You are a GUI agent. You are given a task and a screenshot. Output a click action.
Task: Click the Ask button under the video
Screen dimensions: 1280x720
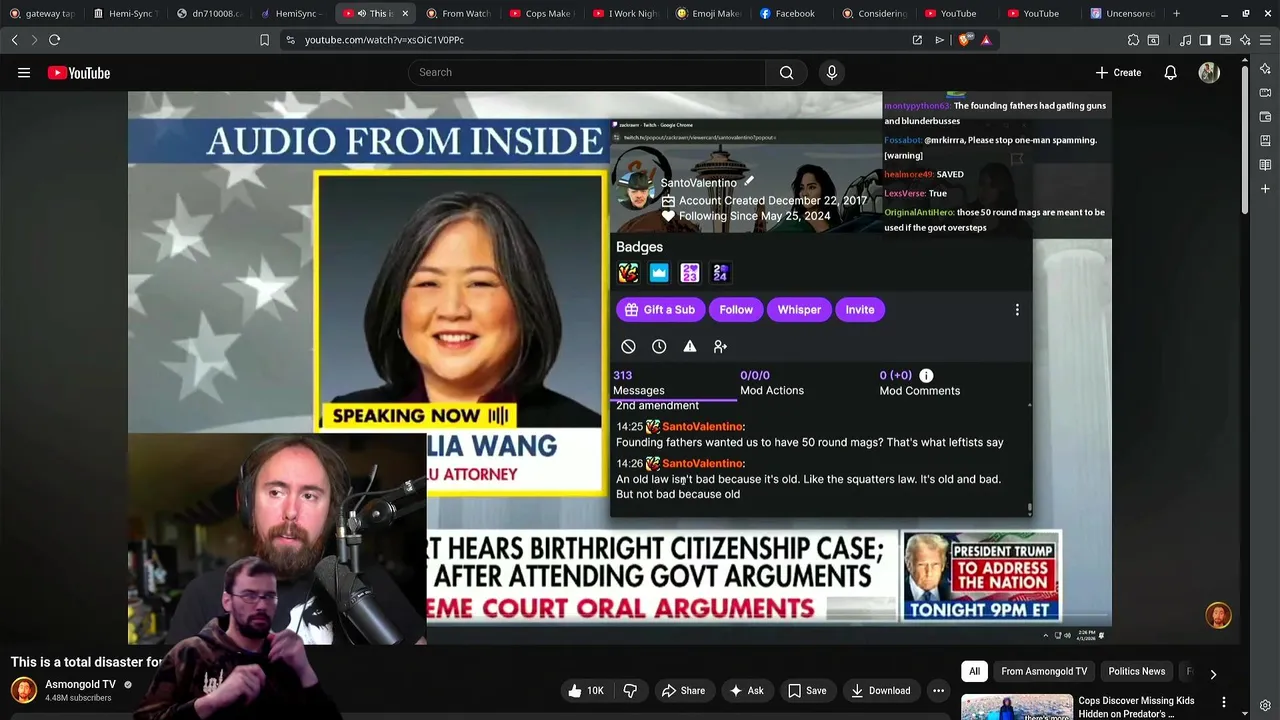coord(746,690)
